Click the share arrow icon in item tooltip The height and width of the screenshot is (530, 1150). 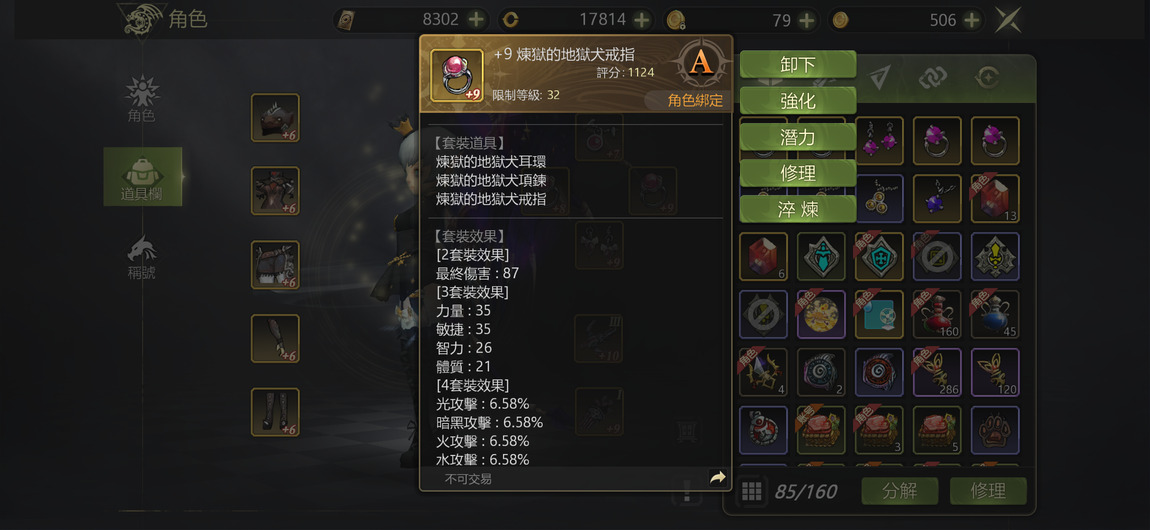coord(717,478)
